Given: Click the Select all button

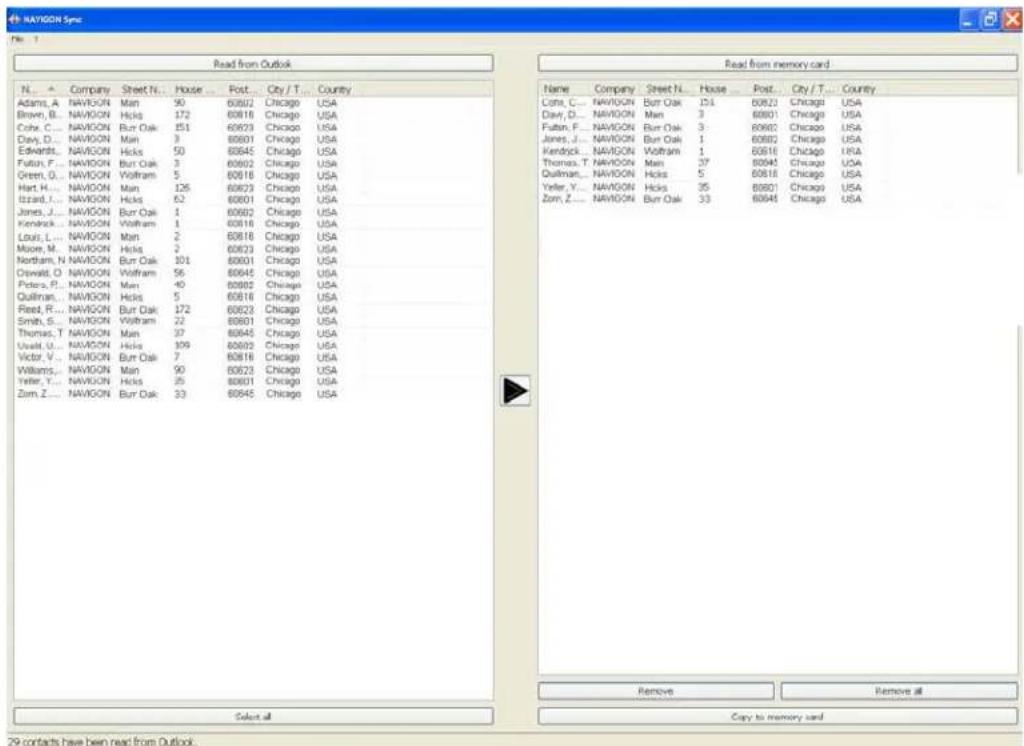Looking at the screenshot, I should pyautogui.click(x=253, y=717).
